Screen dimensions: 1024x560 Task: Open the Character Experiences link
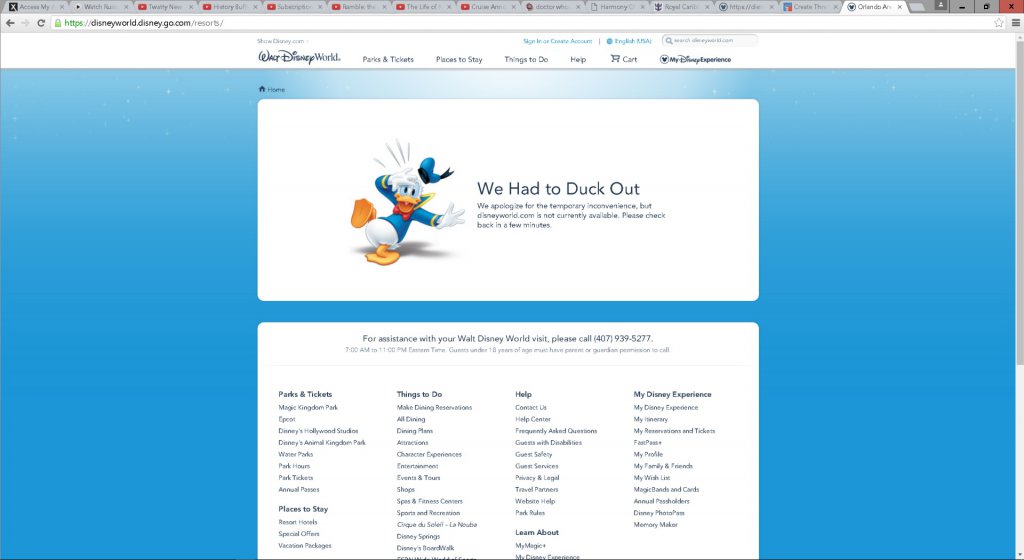pos(429,454)
